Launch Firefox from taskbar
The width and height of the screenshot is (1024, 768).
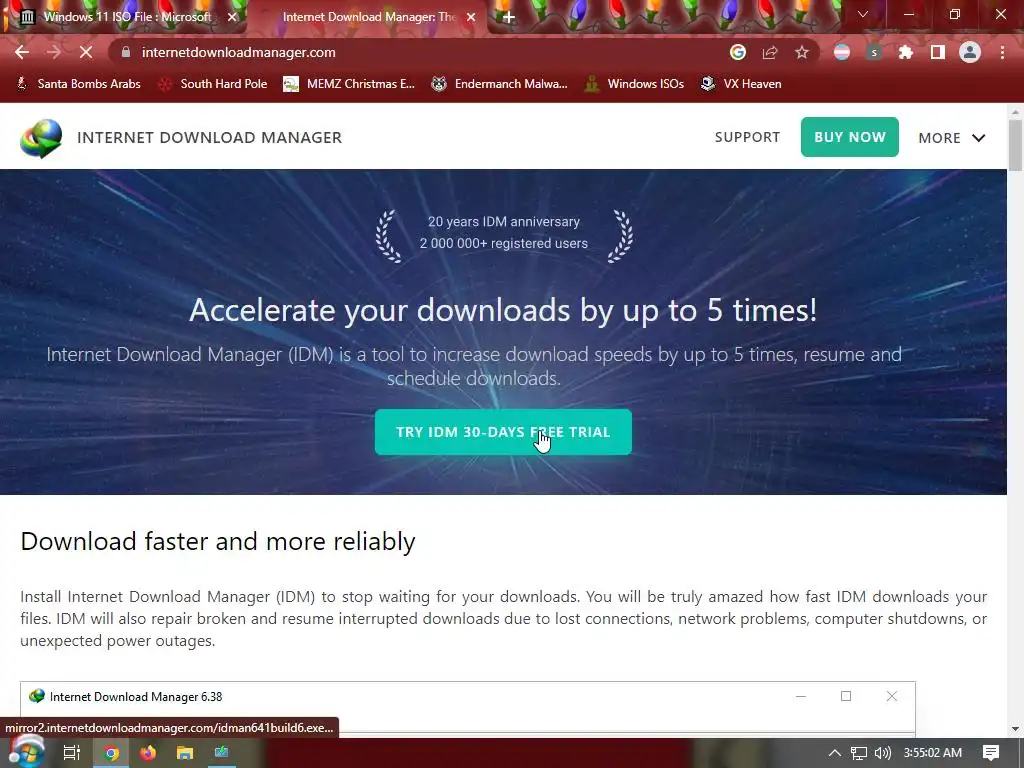point(148,753)
